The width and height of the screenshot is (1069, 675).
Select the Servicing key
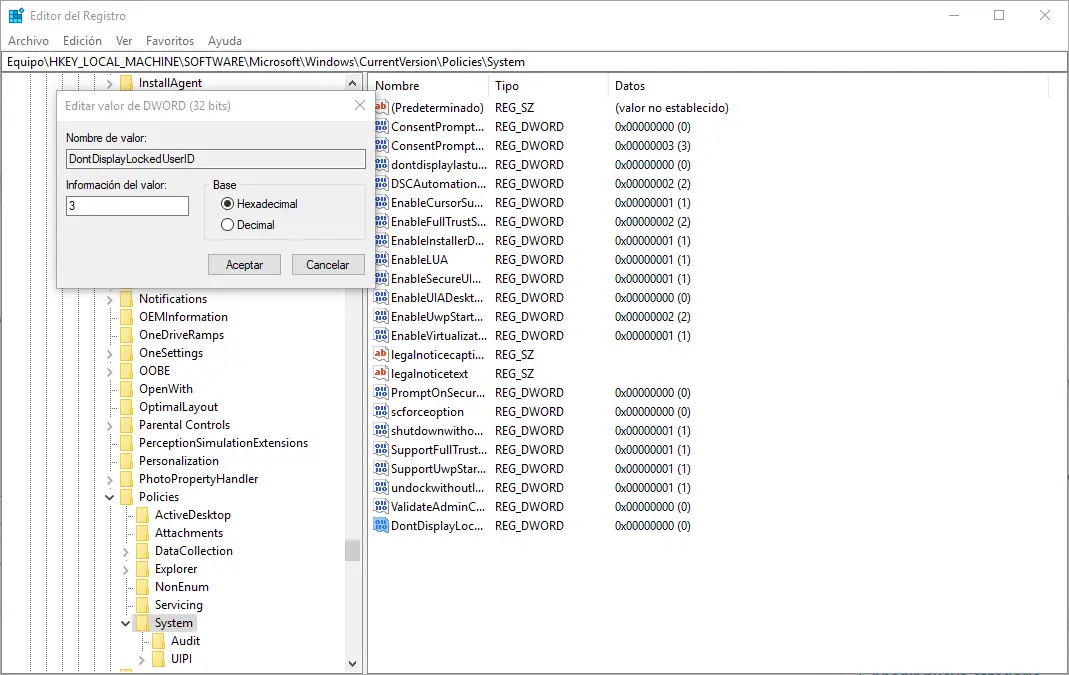click(179, 605)
